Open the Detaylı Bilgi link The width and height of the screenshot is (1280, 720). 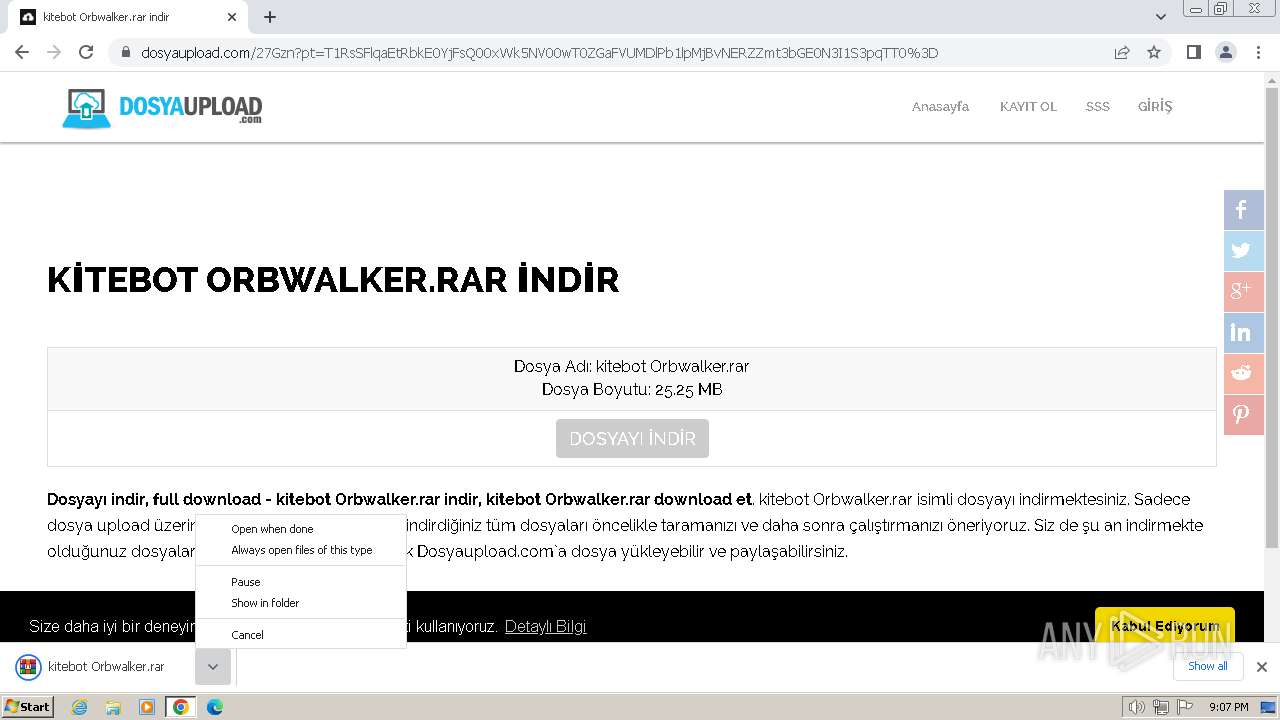(545, 626)
